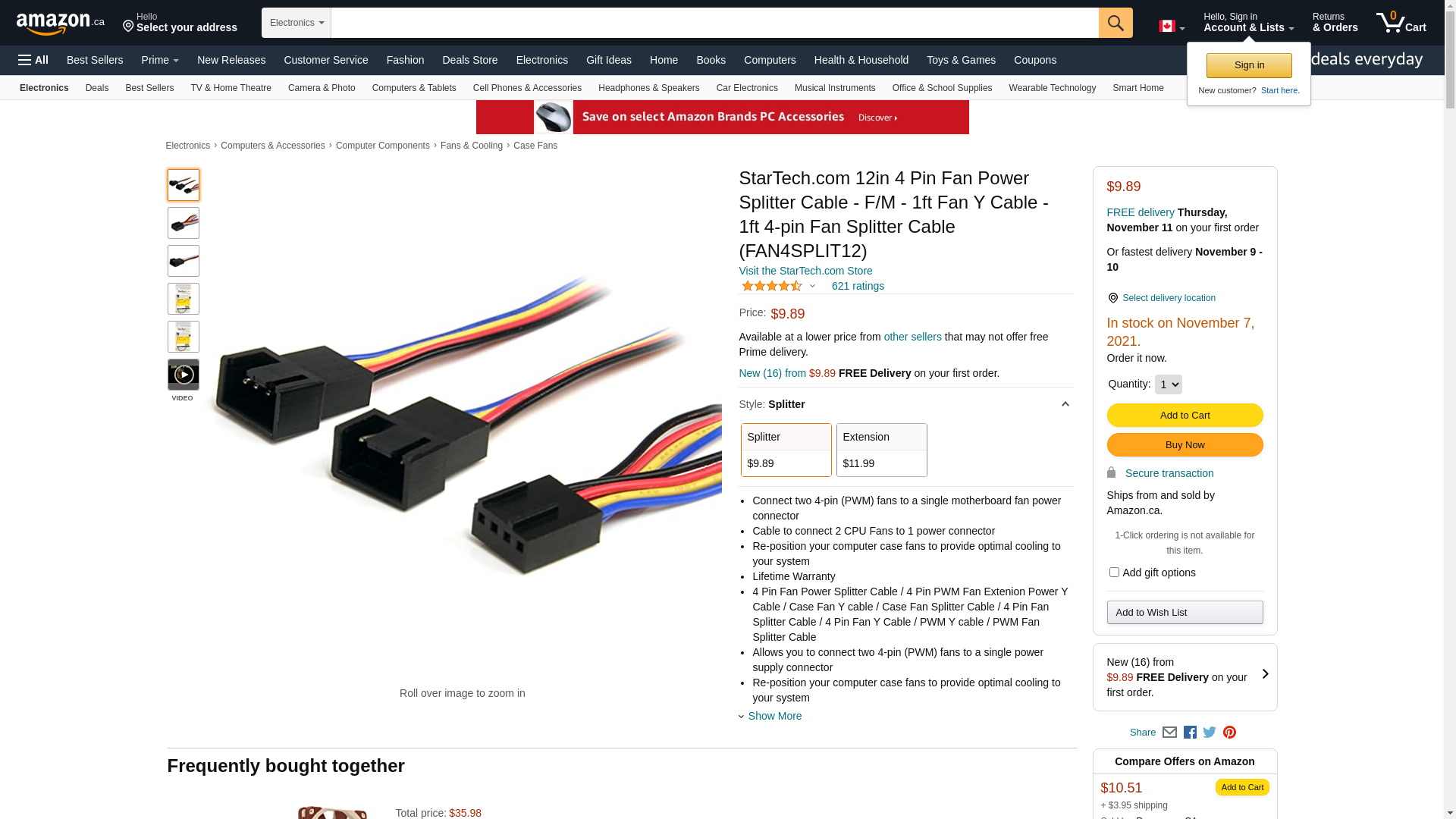Viewport: 1456px width, 819px height.
Task: Open the Deals Store menu item
Action: 470,60
